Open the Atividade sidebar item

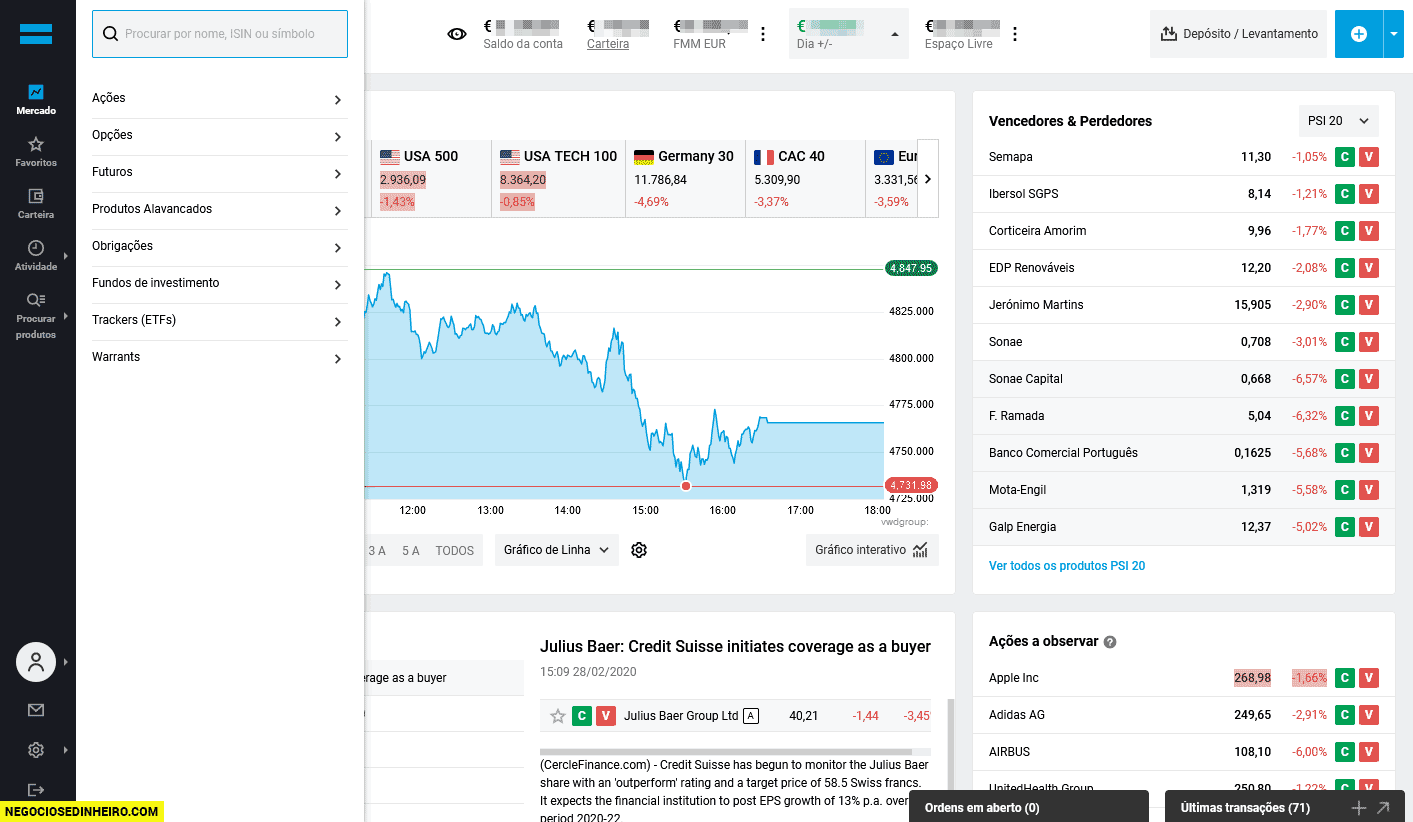point(36,255)
